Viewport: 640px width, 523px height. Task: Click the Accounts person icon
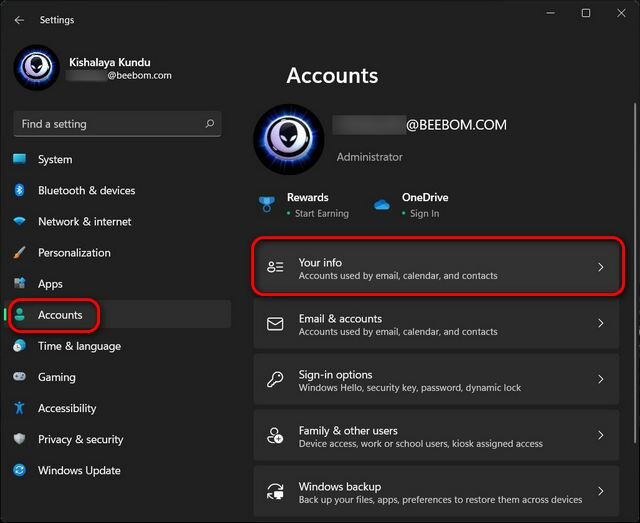point(19,314)
